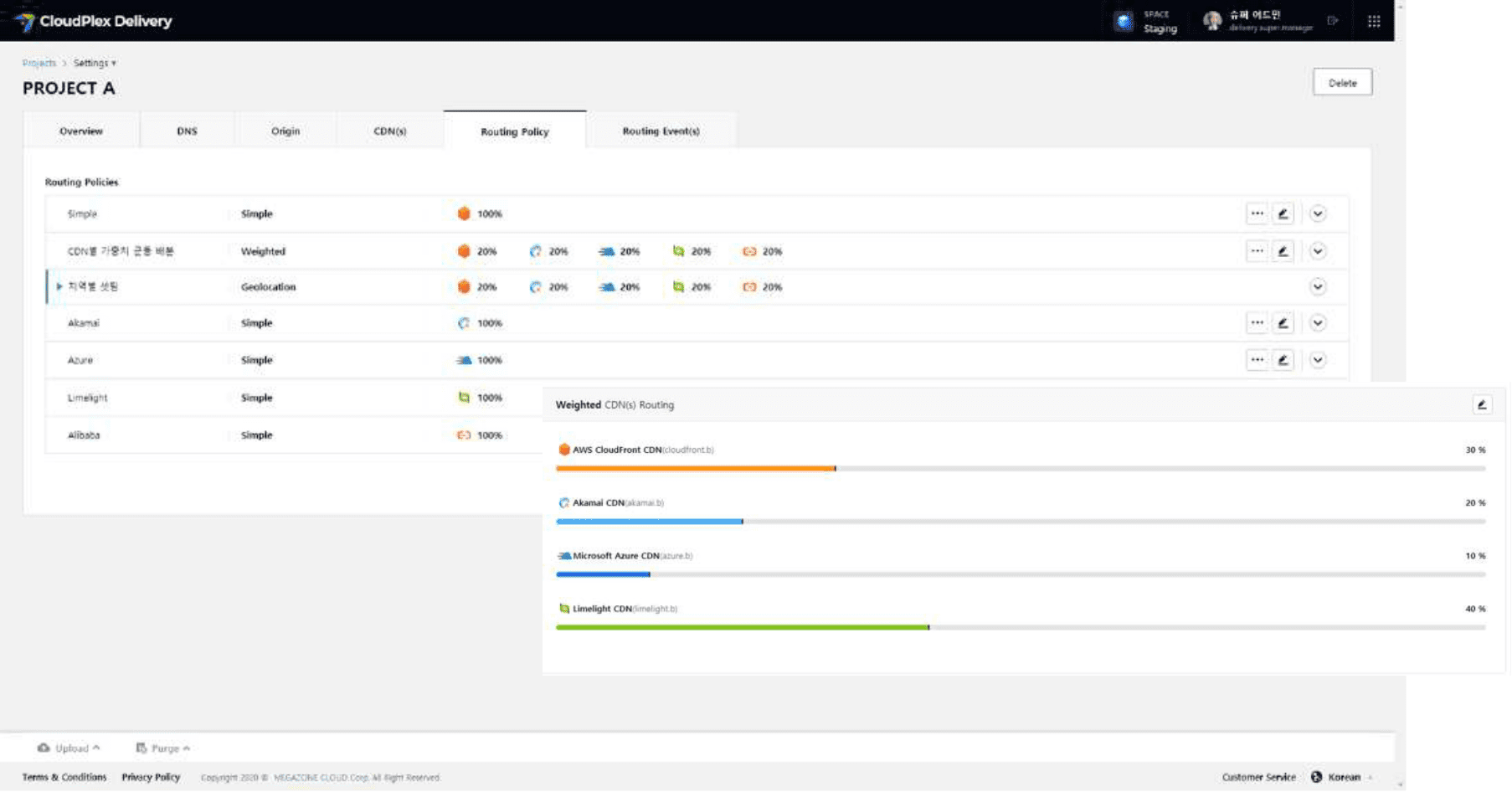1512x792 pixels.
Task: Expand the first Simple policy row
Action: pos(1317,213)
